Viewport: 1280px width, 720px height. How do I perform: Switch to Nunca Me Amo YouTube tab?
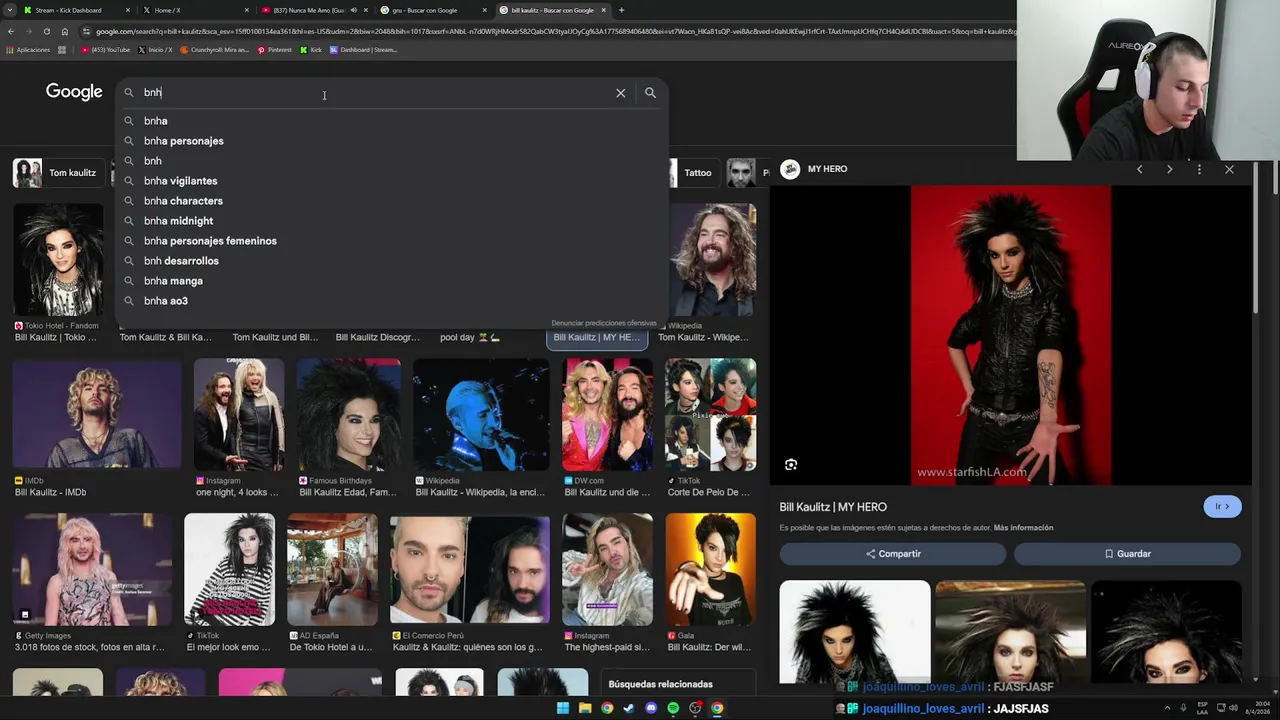point(314,10)
